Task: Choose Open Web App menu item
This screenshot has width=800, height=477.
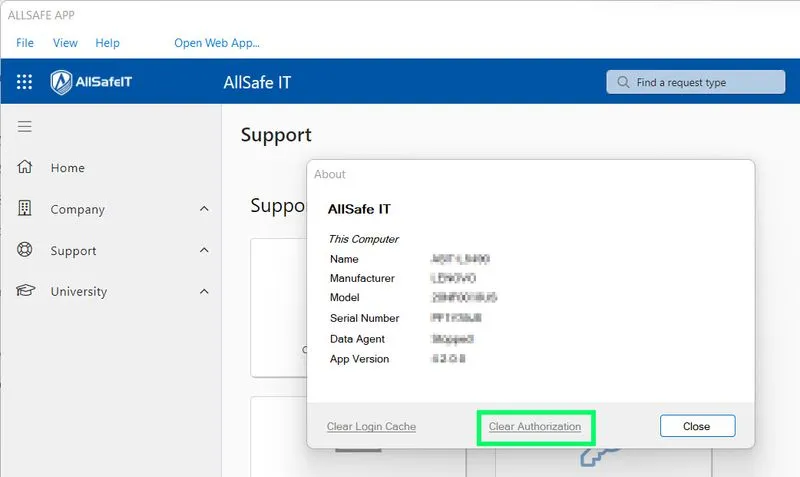Action: tap(217, 43)
